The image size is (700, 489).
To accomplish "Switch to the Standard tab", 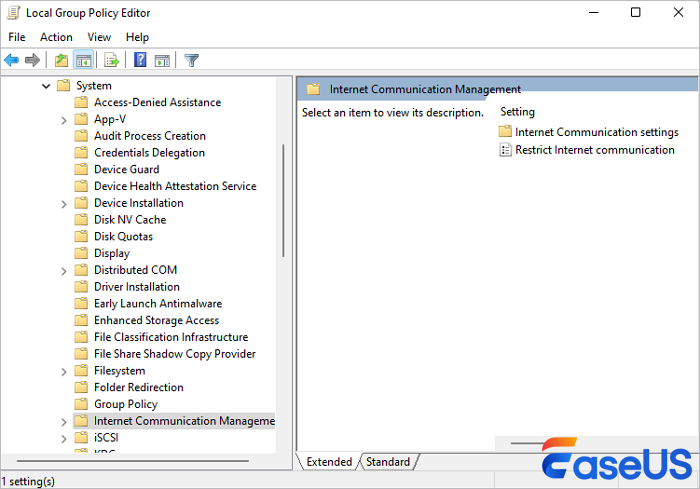I will (388, 462).
